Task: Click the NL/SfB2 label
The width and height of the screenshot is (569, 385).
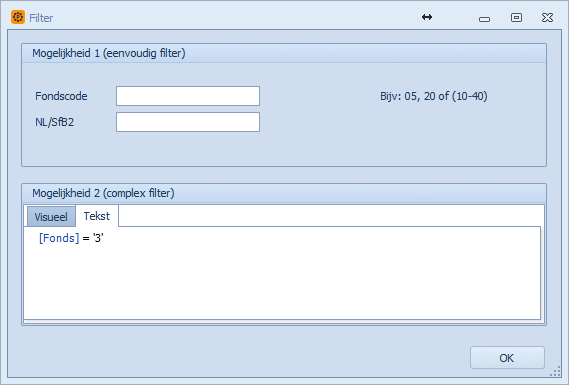Action: [x=54, y=122]
